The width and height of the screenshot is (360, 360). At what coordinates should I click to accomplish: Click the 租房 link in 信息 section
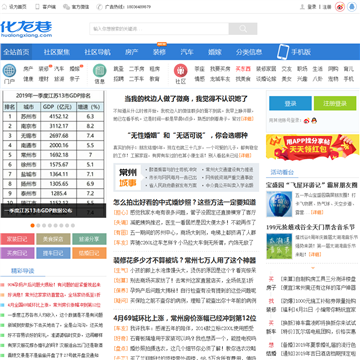coord(154,69)
